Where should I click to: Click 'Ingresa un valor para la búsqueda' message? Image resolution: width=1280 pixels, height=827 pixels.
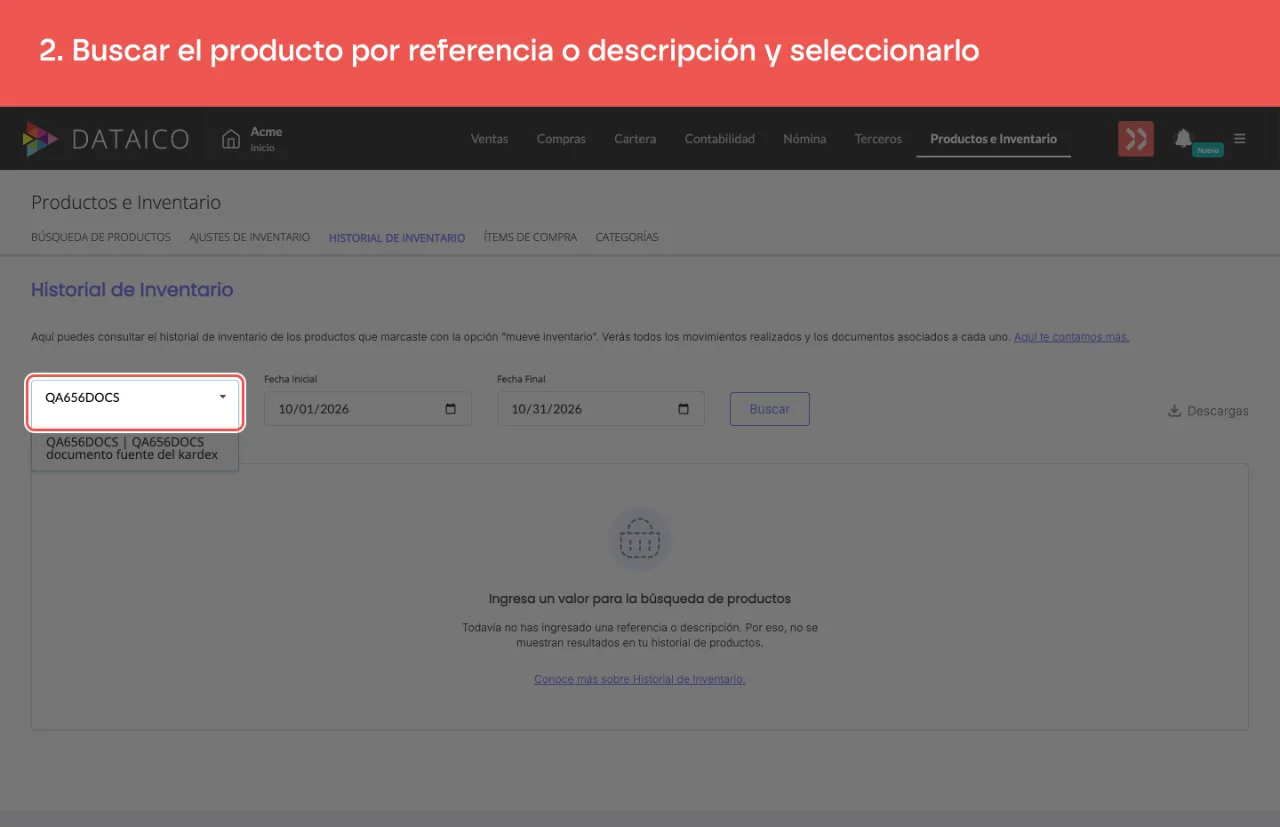(640, 599)
